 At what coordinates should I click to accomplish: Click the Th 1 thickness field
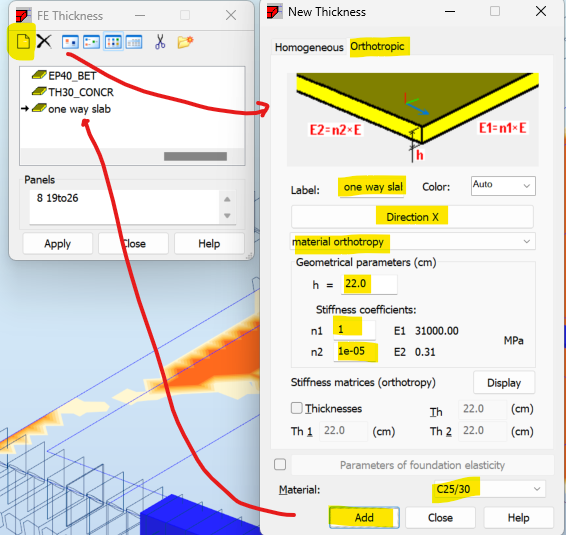tap(343, 431)
